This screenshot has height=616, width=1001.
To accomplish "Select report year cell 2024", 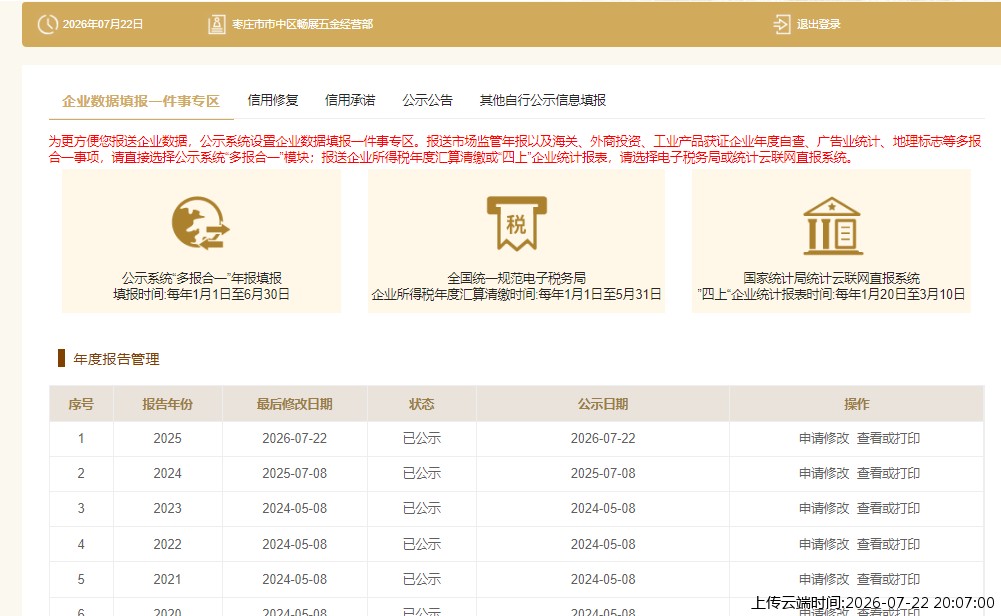I will [x=167, y=474].
